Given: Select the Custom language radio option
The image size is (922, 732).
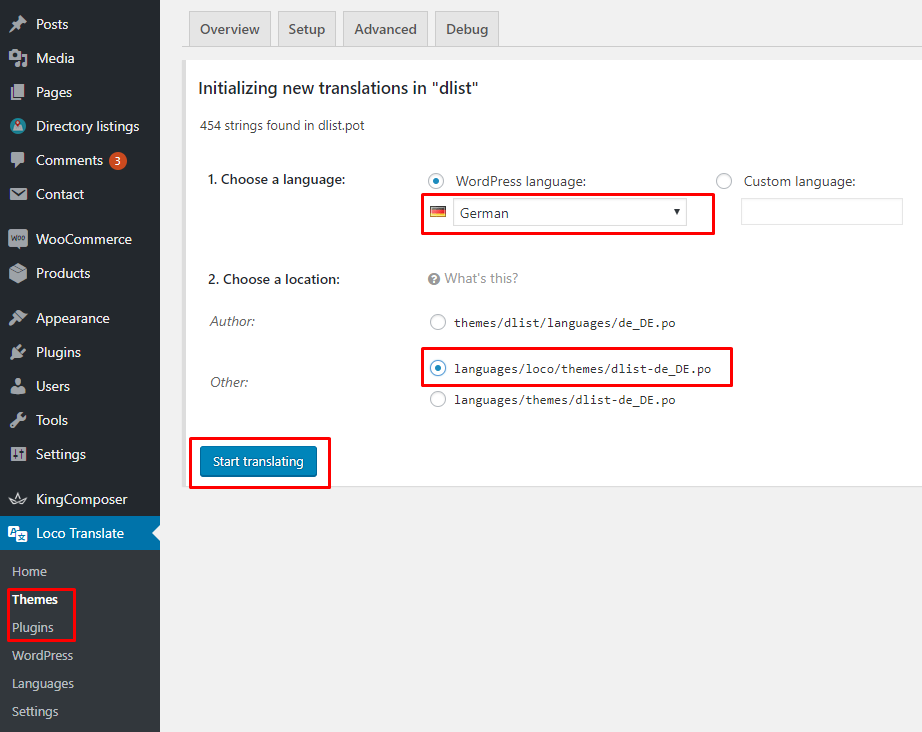Looking at the screenshot, I should click(x=724, y=181).
